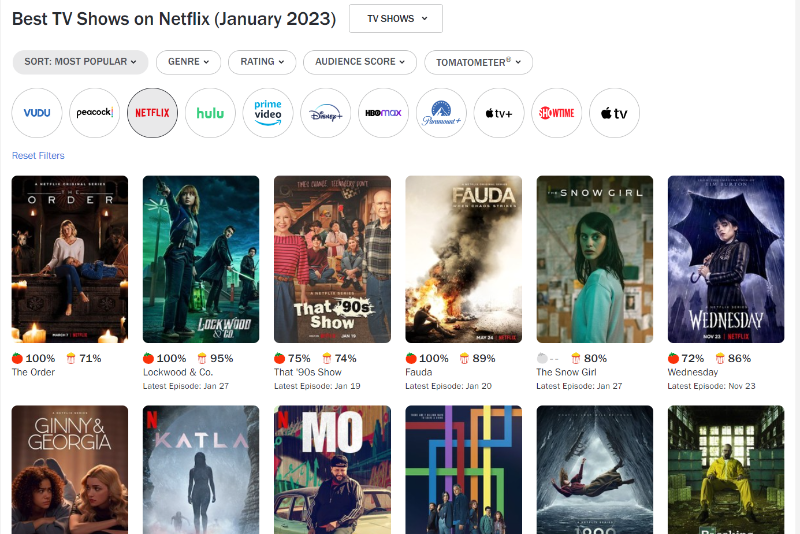Click Lockwood & Co. popcorn audience icon
Screen dimensions: 800x534
(202, 358)
